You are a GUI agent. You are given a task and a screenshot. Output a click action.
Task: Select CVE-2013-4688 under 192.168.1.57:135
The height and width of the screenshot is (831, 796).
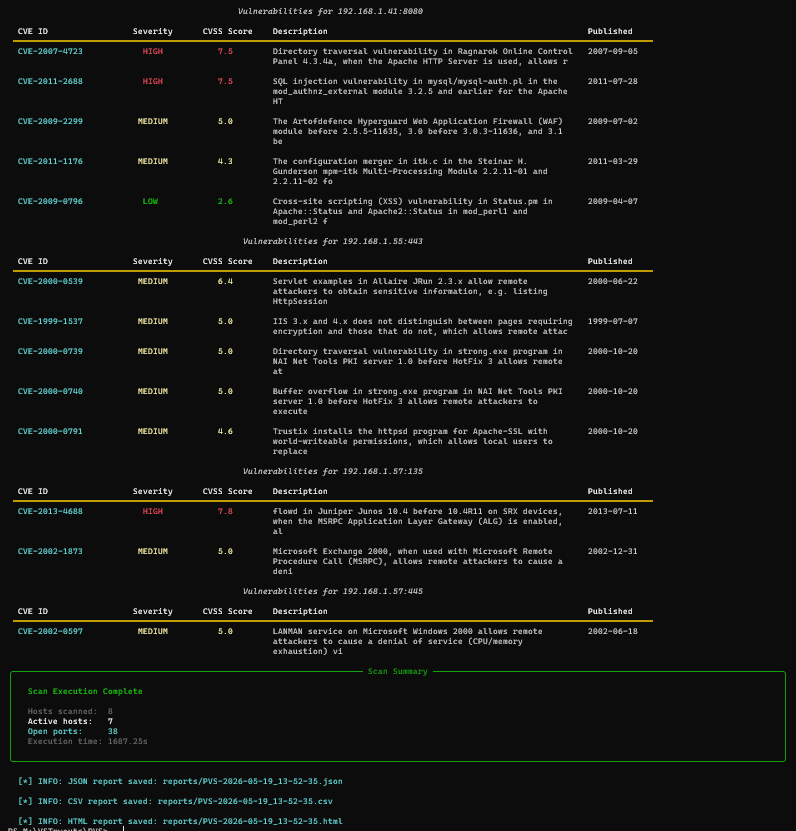[50, 511]
